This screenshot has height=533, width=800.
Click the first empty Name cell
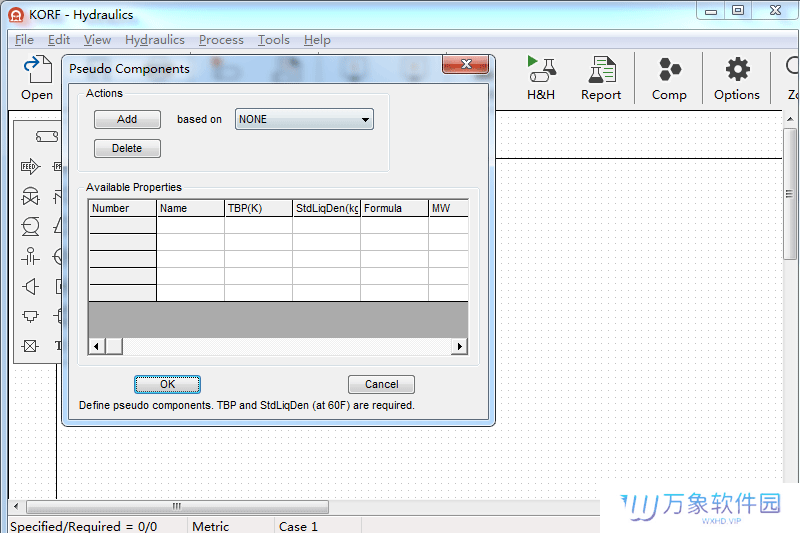tap(190, 225)
